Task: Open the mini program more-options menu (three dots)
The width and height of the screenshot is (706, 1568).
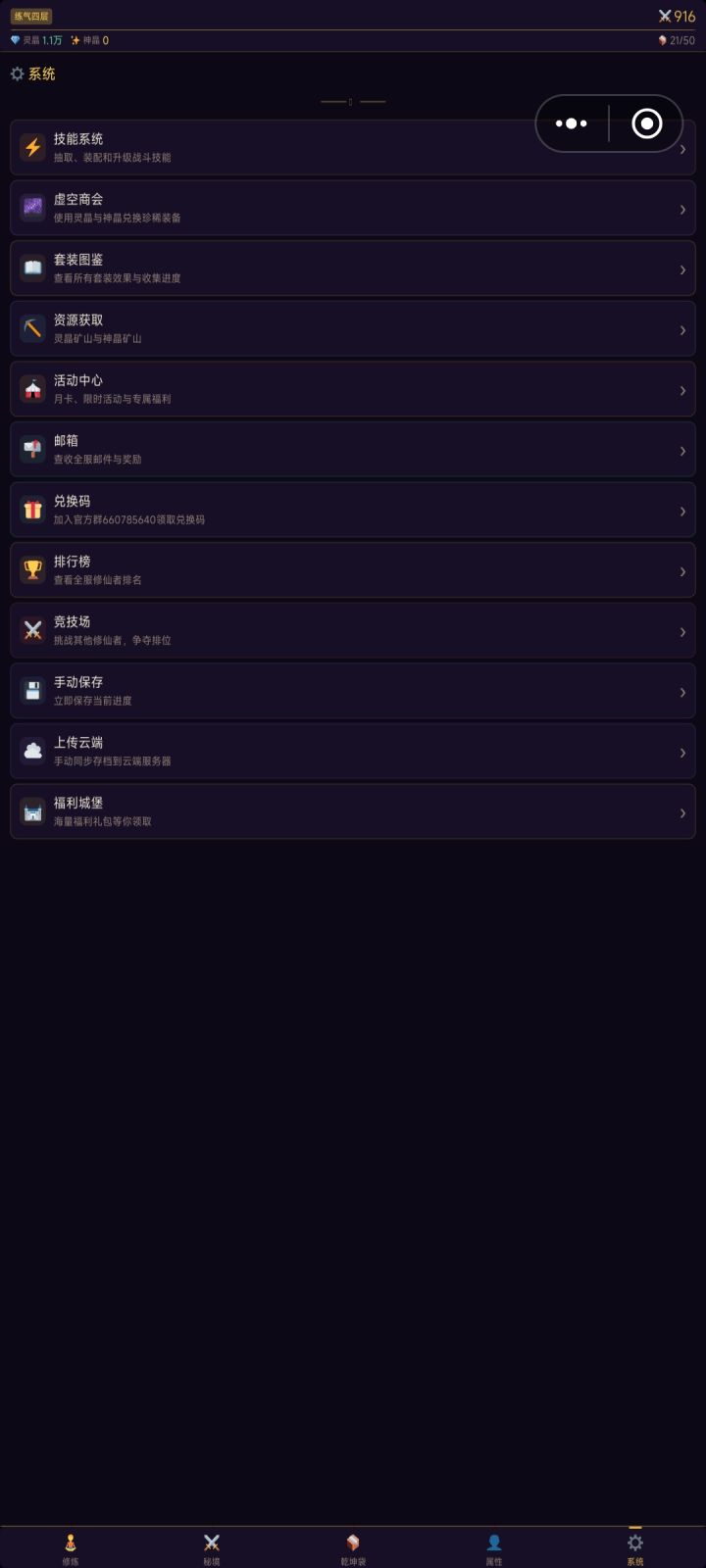Action: click(x=572, y=123)
